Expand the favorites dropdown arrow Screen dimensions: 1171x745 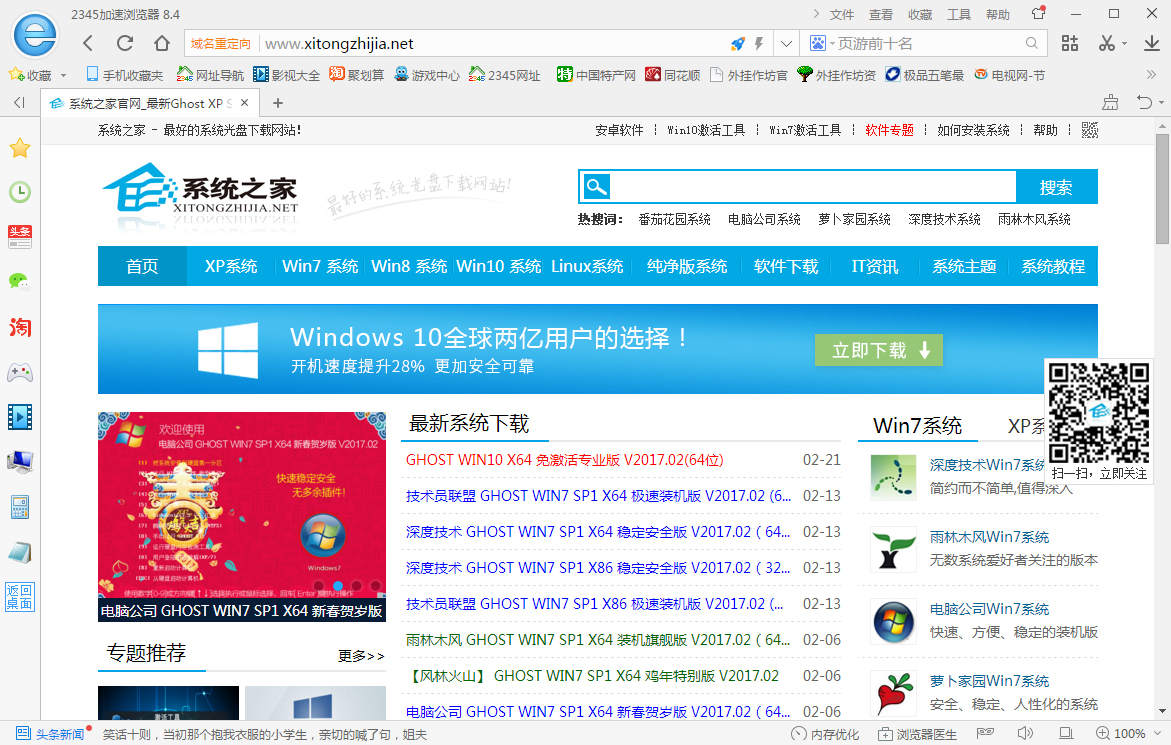(63, 75)
